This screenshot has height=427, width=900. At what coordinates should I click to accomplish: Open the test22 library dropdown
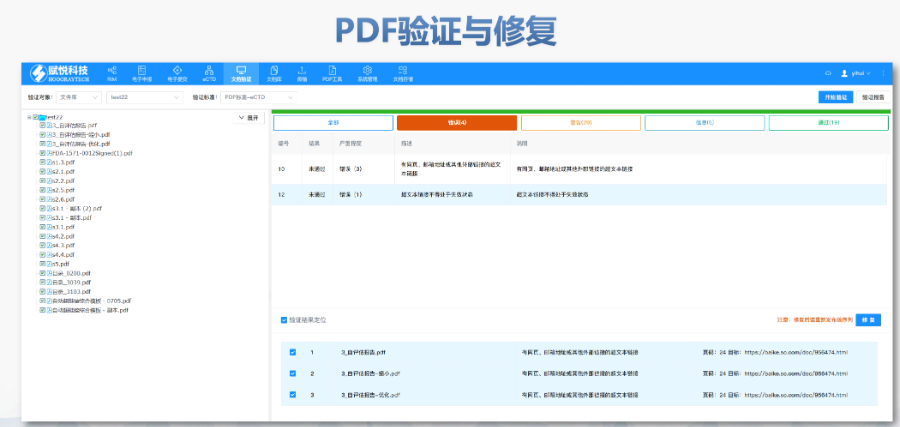[x=145, y=98]
